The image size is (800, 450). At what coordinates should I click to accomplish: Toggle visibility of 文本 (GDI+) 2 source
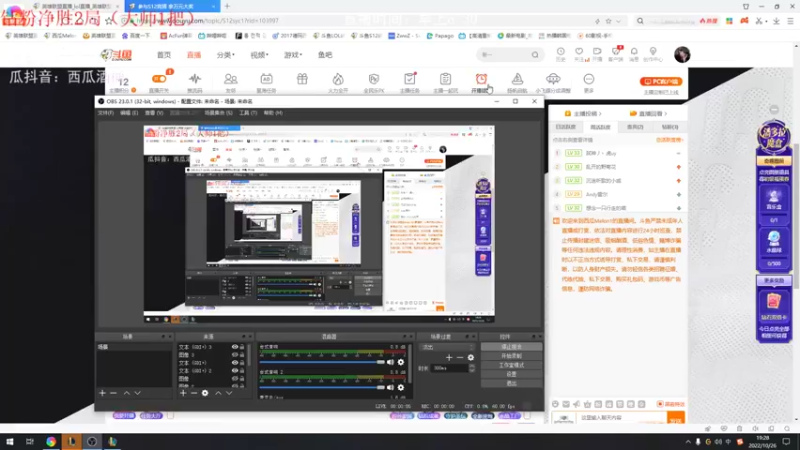(x=235, y=371)
